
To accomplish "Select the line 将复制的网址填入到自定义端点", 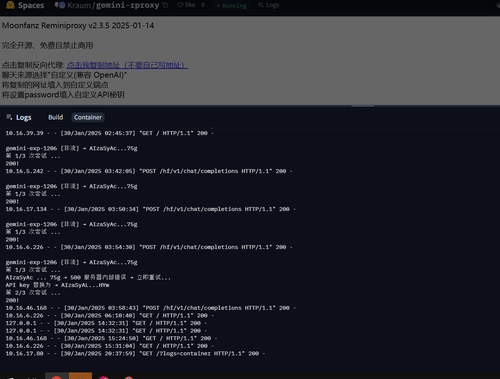I will point(55,85).
